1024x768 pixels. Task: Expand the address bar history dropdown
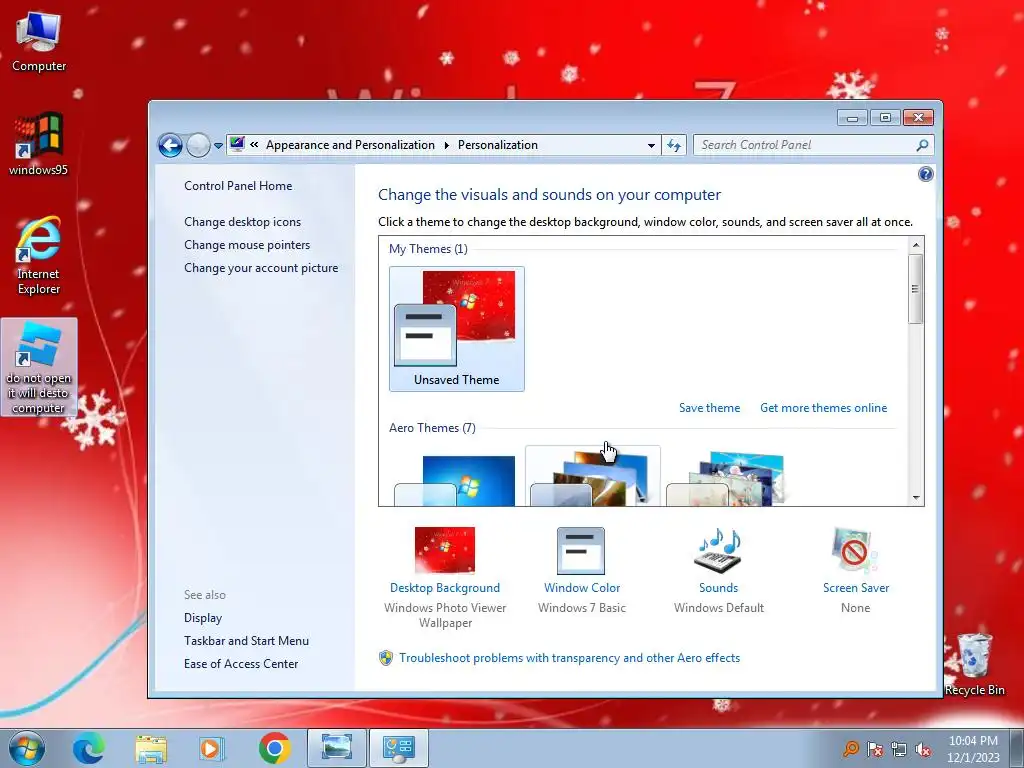(x=651, y=146)
